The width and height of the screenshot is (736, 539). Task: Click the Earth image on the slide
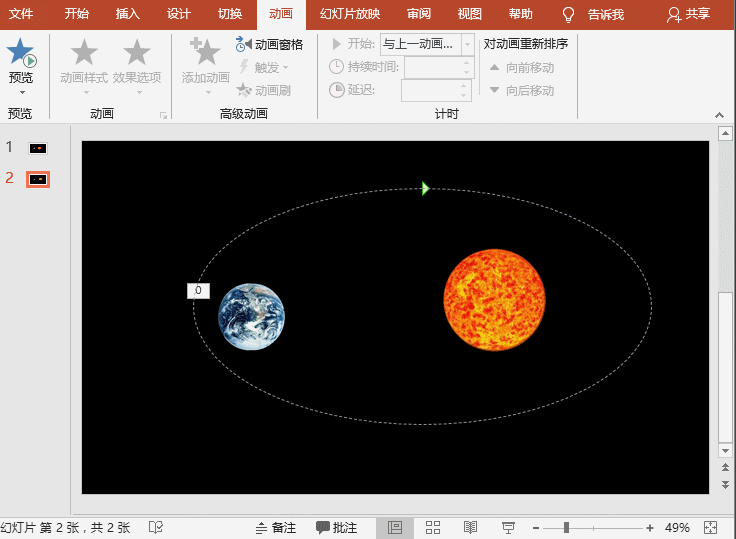click(251, 317)
